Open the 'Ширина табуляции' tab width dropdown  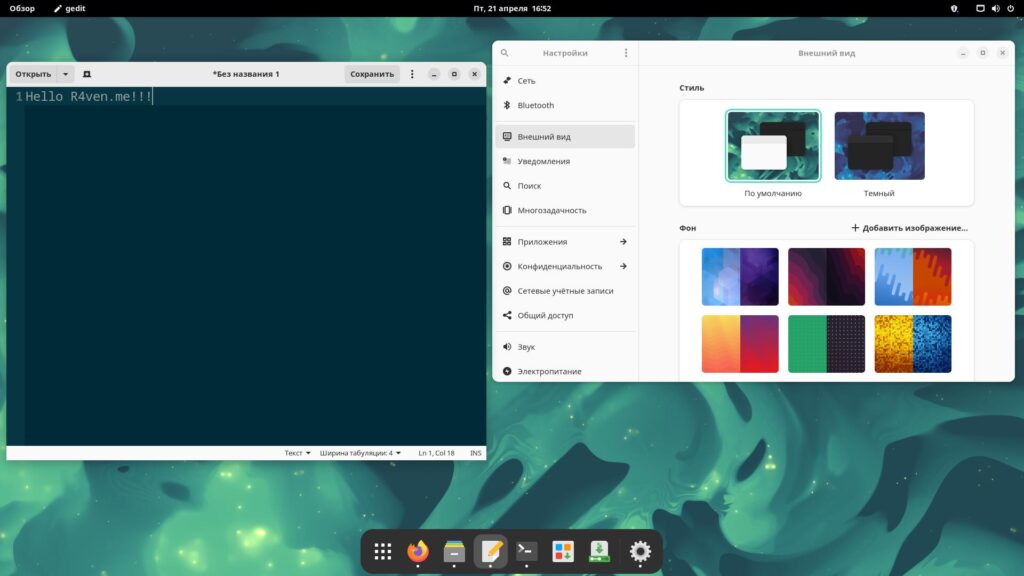pyautogui.click(x=360, y=453)
